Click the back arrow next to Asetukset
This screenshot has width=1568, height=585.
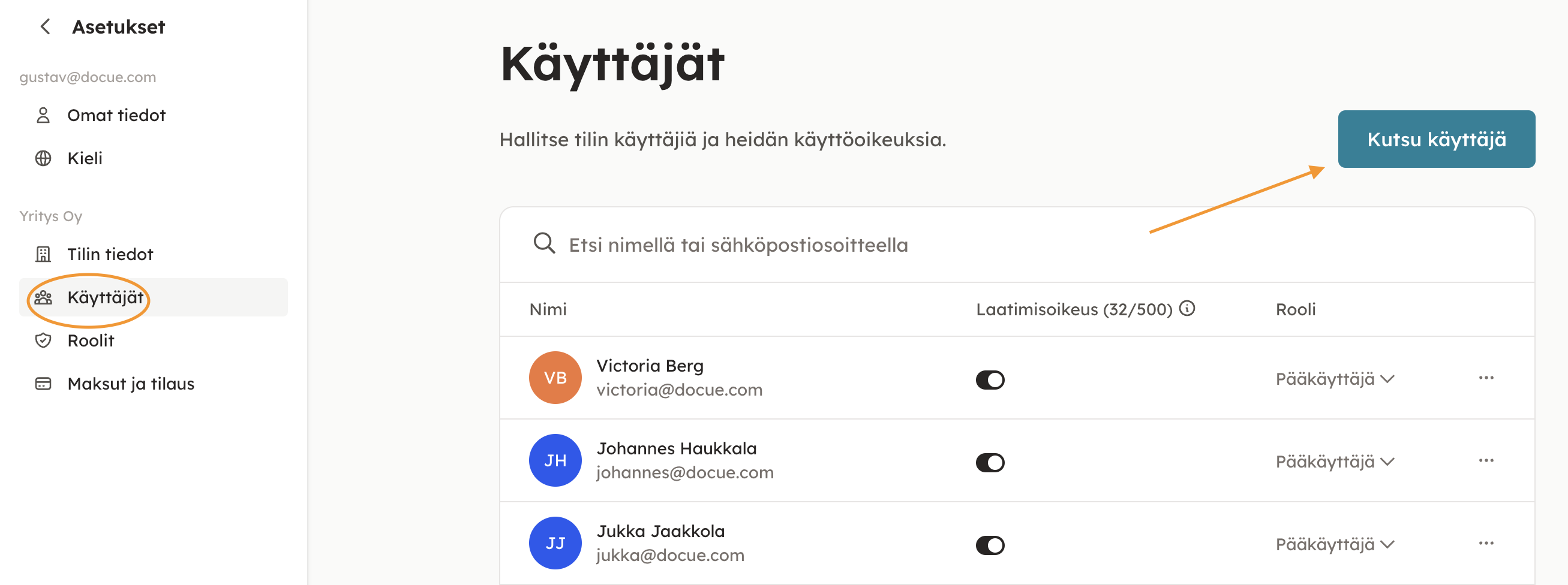(x=45, y=27)
